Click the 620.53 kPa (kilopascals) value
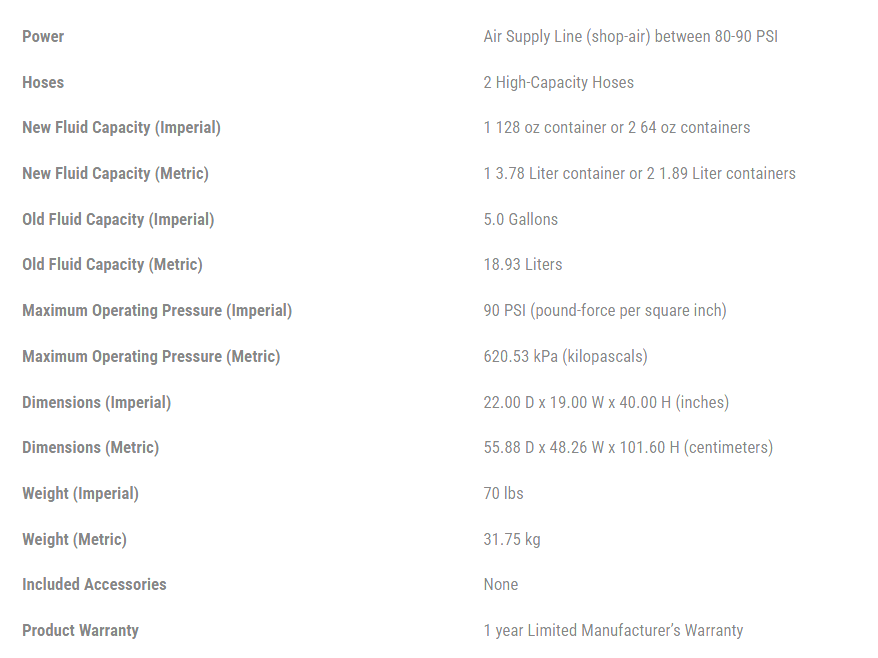The height and width of the screenshot is (658, 878). [565, 357]
